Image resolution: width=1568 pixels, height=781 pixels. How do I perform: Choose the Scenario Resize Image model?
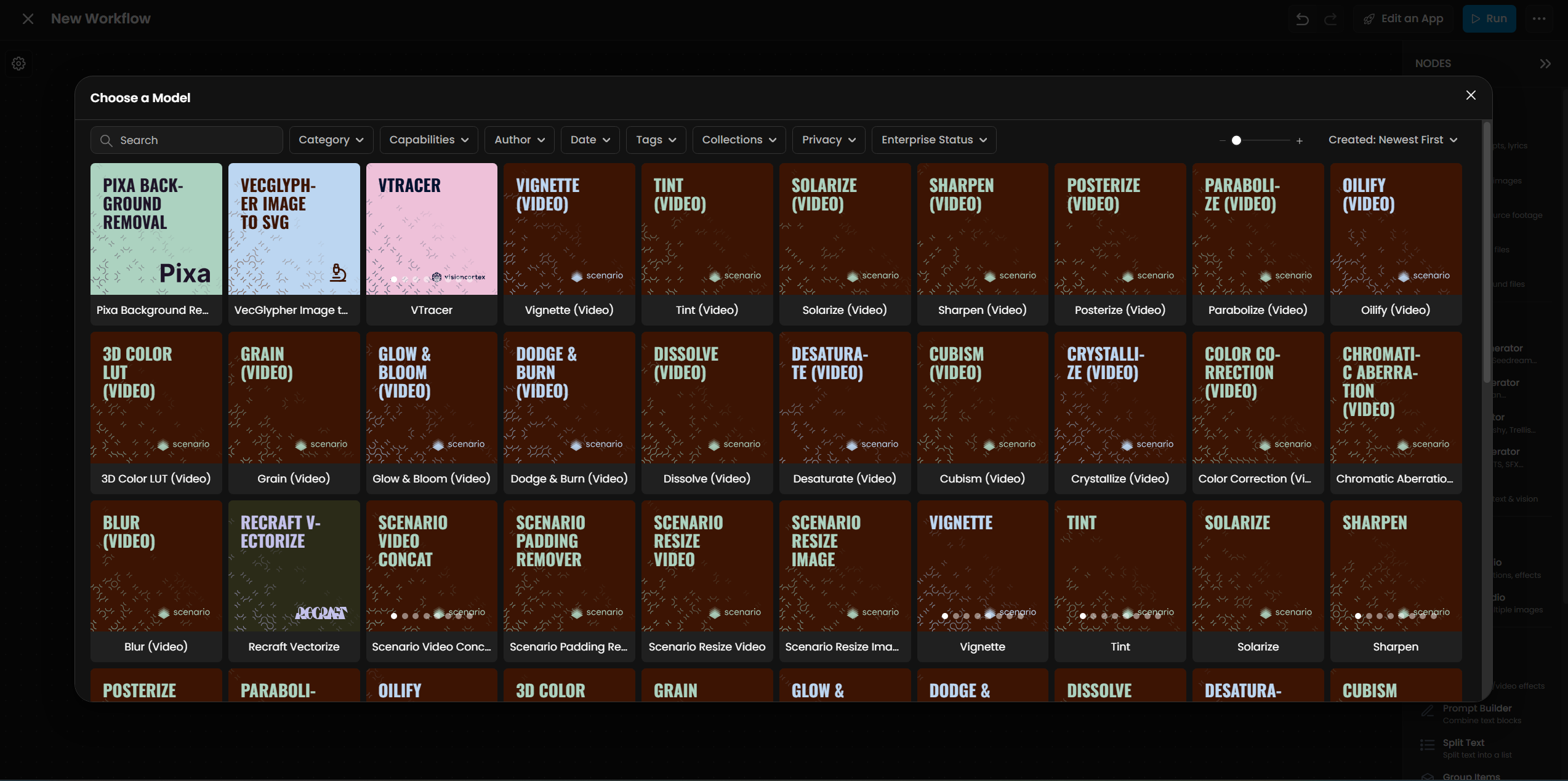point(845,582)
